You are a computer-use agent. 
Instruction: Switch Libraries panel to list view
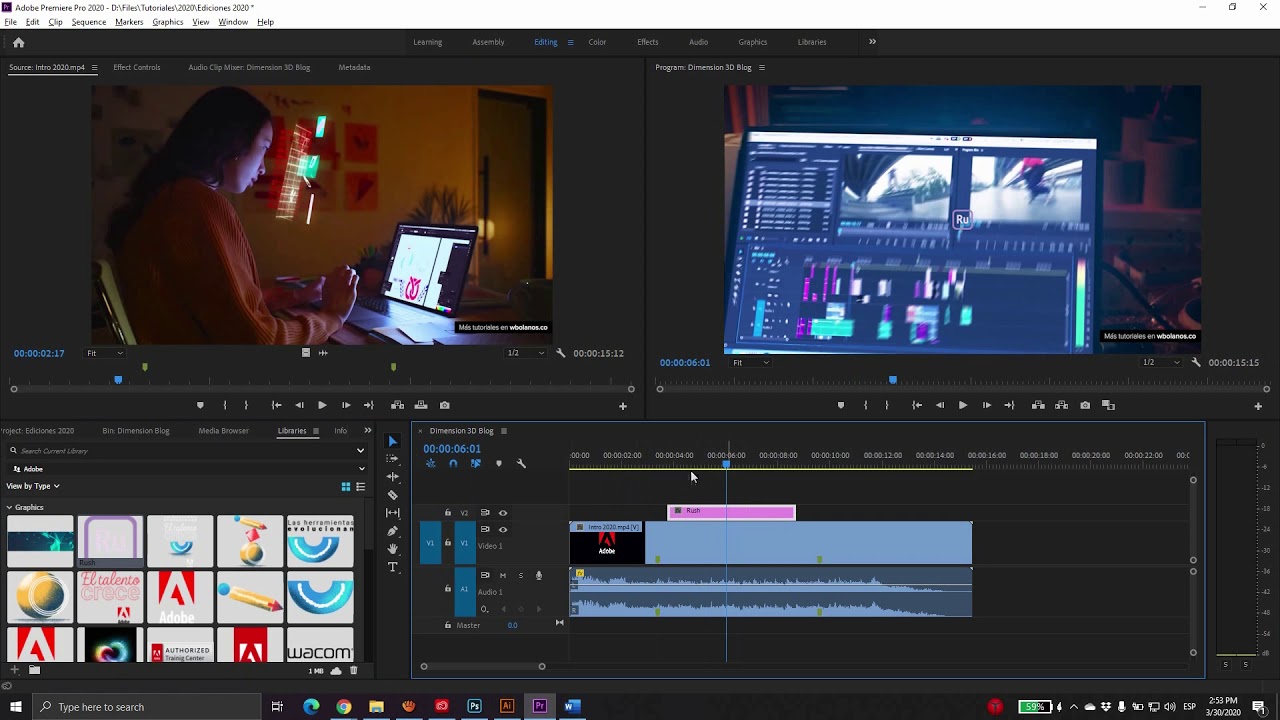point(360,487)
